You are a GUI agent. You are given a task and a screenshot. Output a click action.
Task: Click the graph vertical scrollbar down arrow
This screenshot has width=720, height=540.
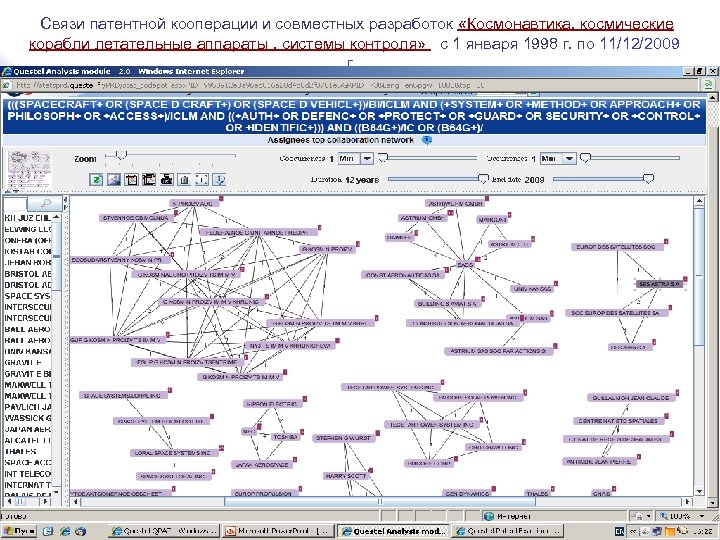(699, 491)
